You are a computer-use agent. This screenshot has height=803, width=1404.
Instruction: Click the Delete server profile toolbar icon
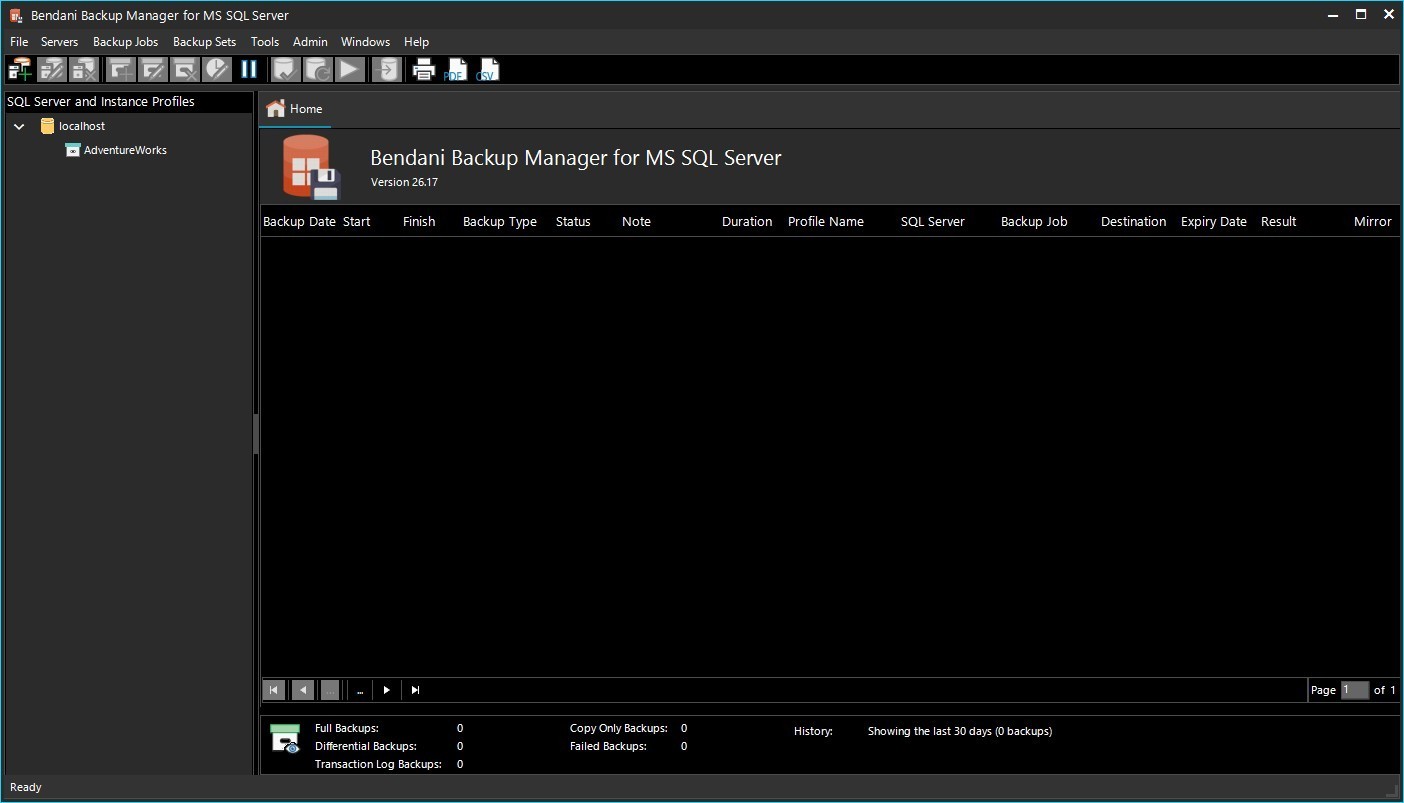(x=83, y=69)
